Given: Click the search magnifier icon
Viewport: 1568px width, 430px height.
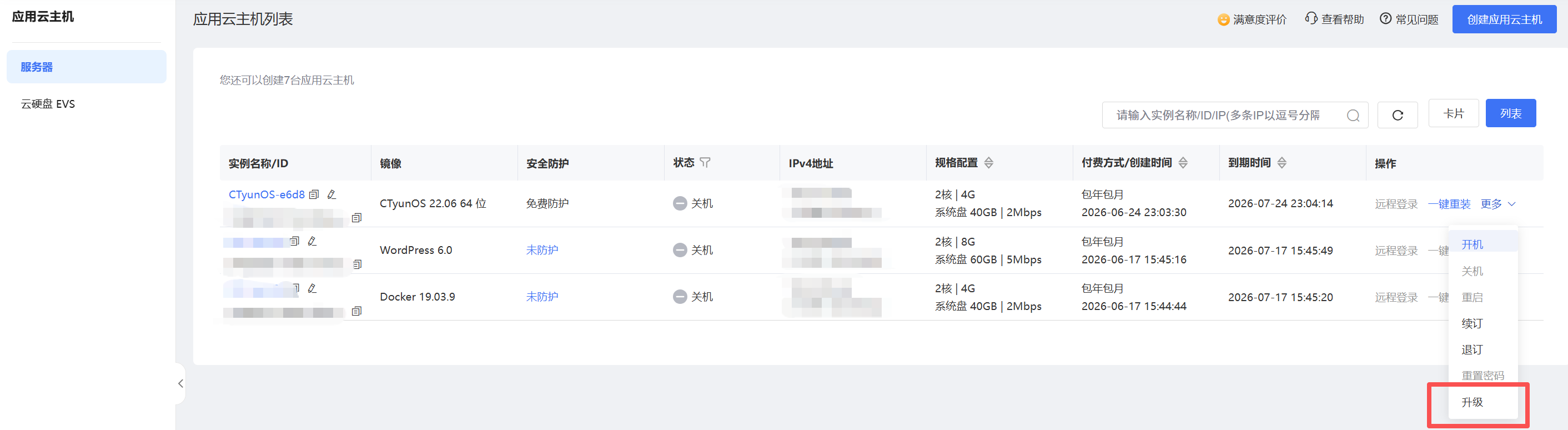Looking at the screenshot, I should pos(1353,116).
